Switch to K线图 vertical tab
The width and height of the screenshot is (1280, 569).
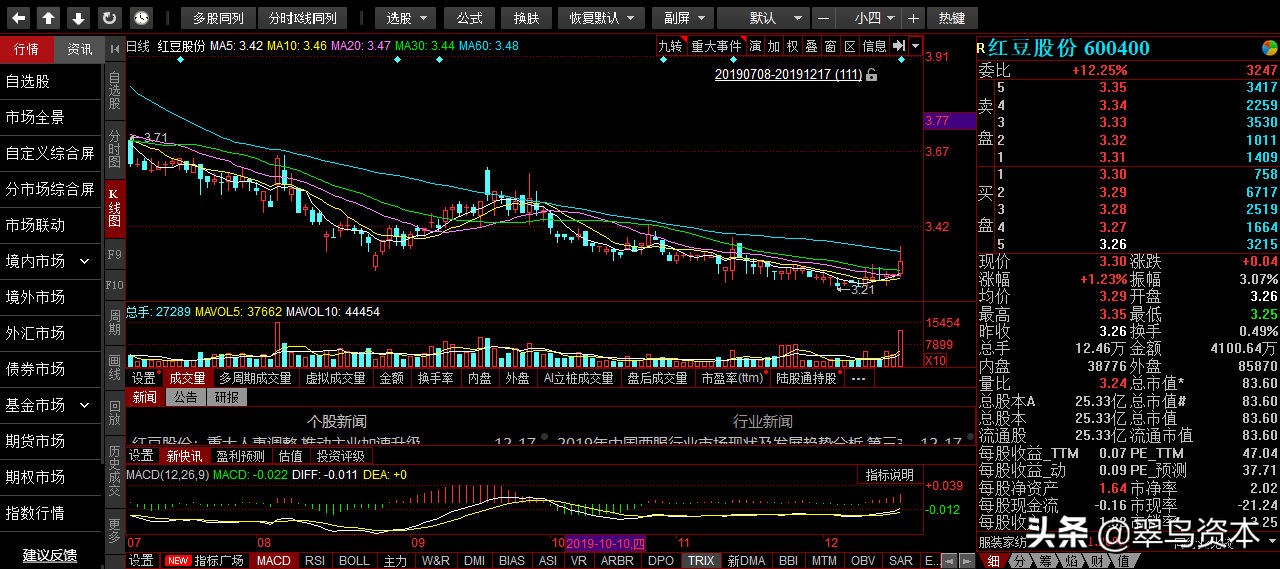114,207
